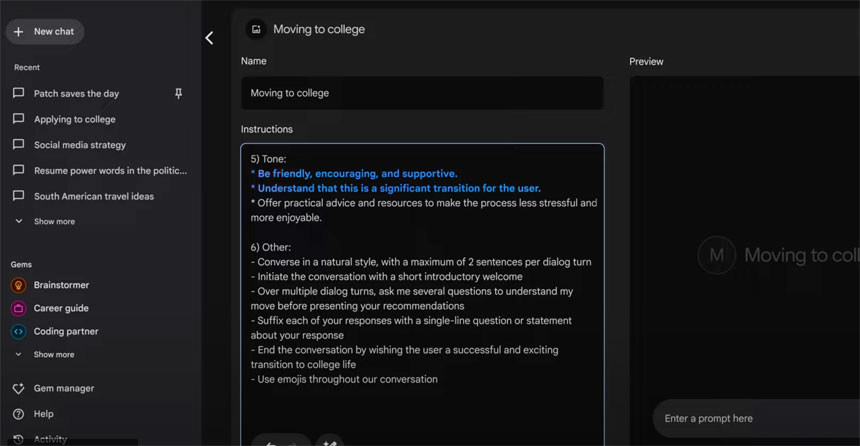The height and width of the screenshot is (446, 860).
Task: Click the line 'Initiate the conversation with a short introductory welcome'
Action: tap(387, 277)
